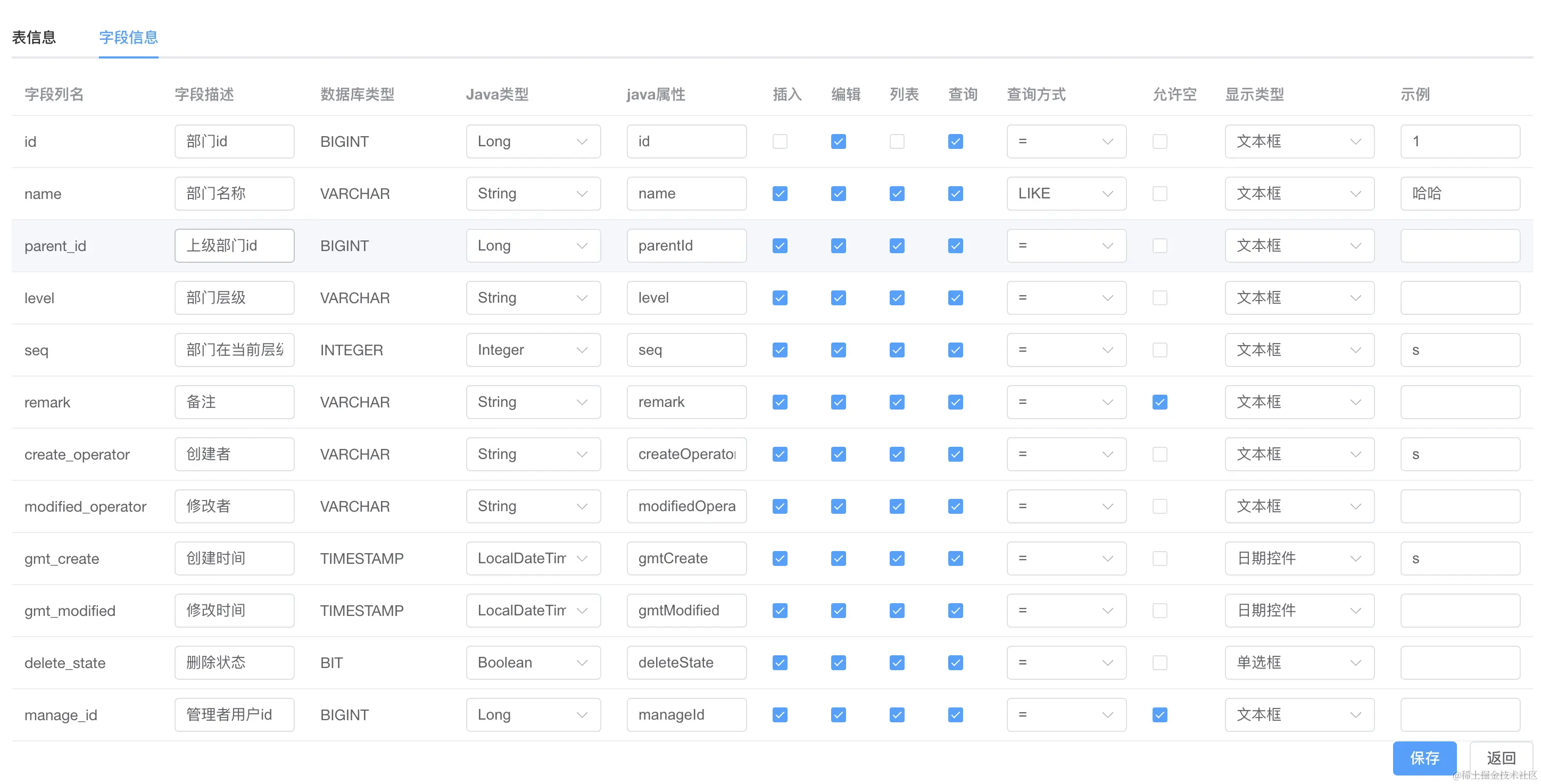Image resolution: width=1541 pixels, height=784 pixels.
Task: Open 日期控件 dropdown for gmt_modified row
Action: (x=1299, y=611)
